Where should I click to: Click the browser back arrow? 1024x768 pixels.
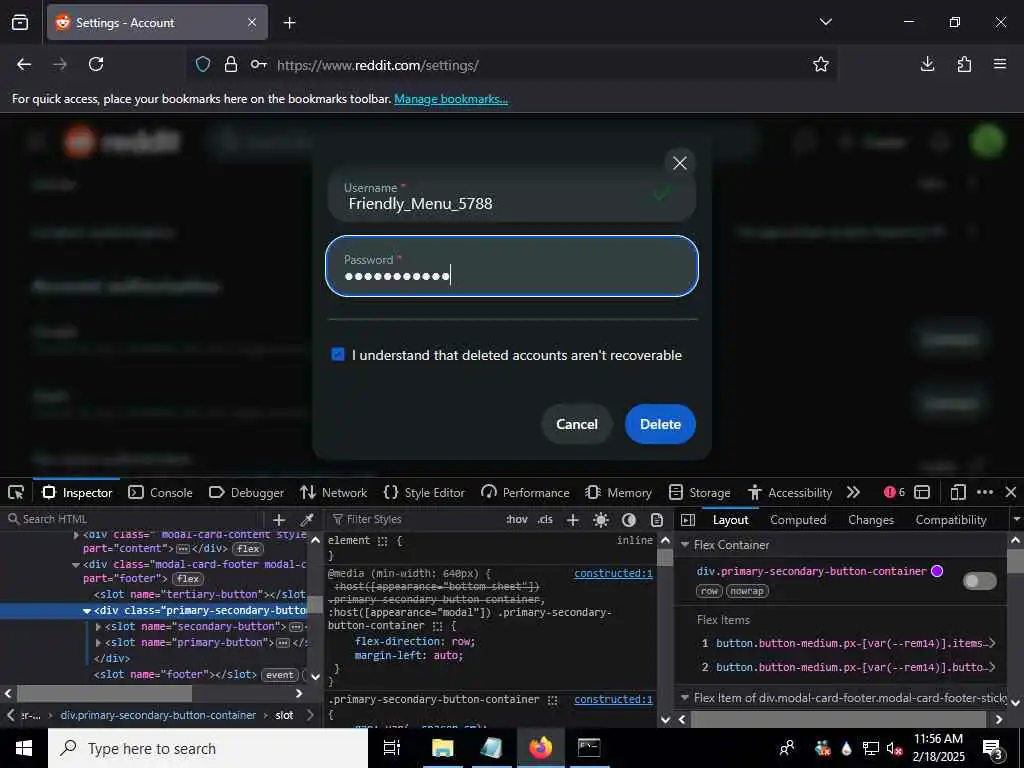(x=24, y=64)
